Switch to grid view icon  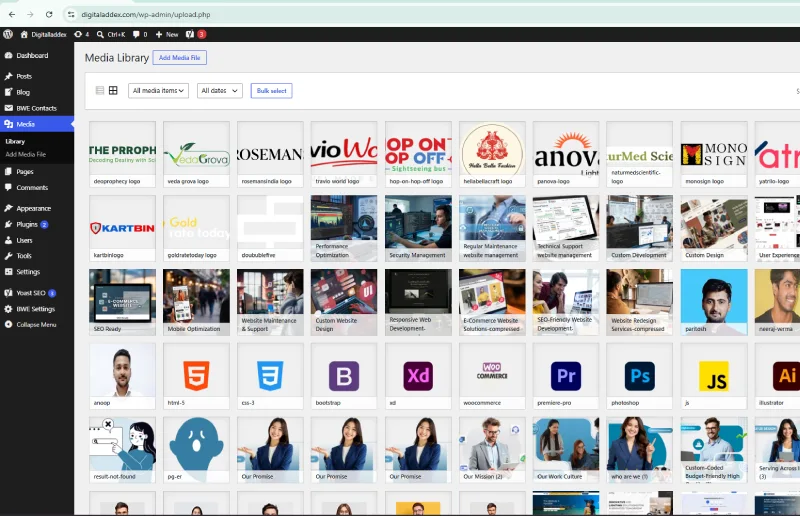pyautogui.click(x=113, y=90)
